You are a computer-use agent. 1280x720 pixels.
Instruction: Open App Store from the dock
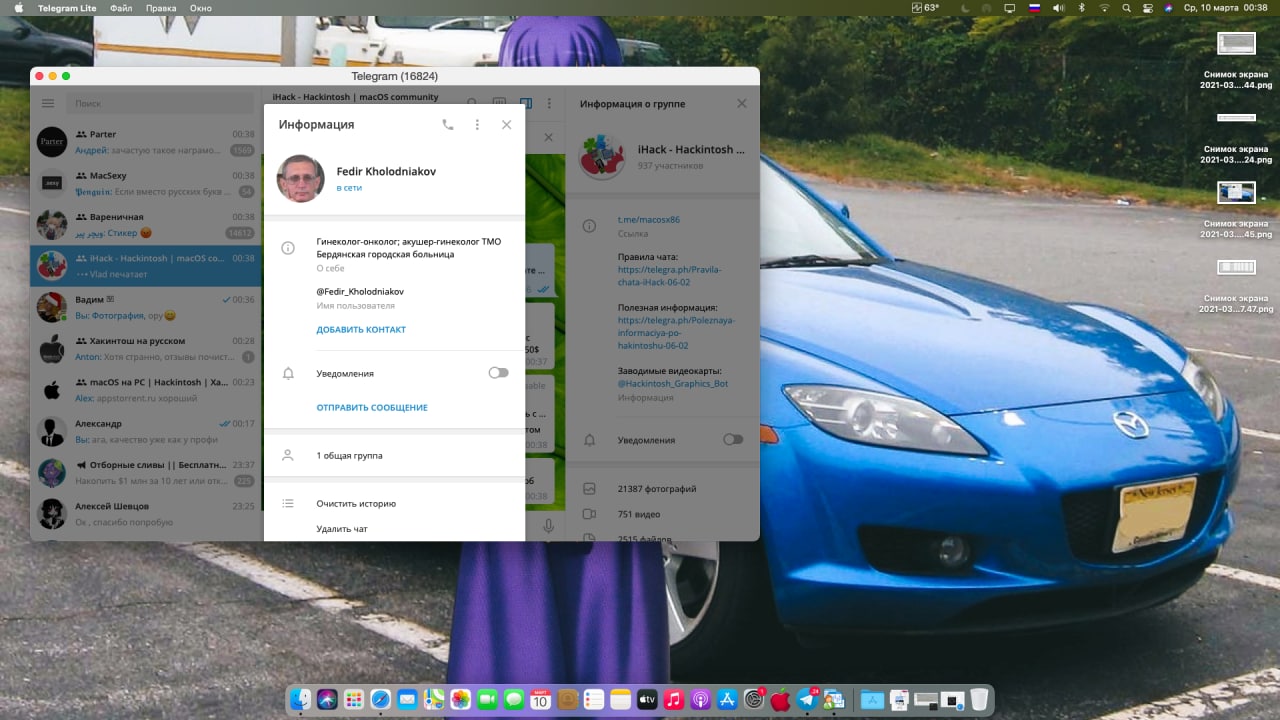point(727,700)
